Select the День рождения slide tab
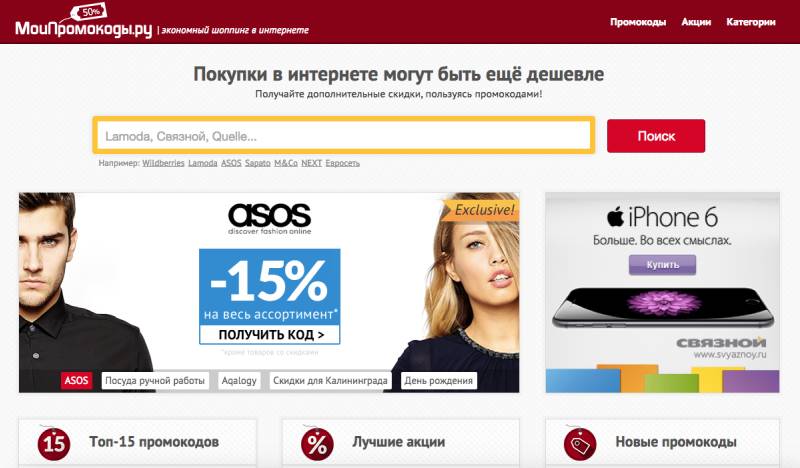This screenshot has width=800, height=468. (x=439, y=381)
